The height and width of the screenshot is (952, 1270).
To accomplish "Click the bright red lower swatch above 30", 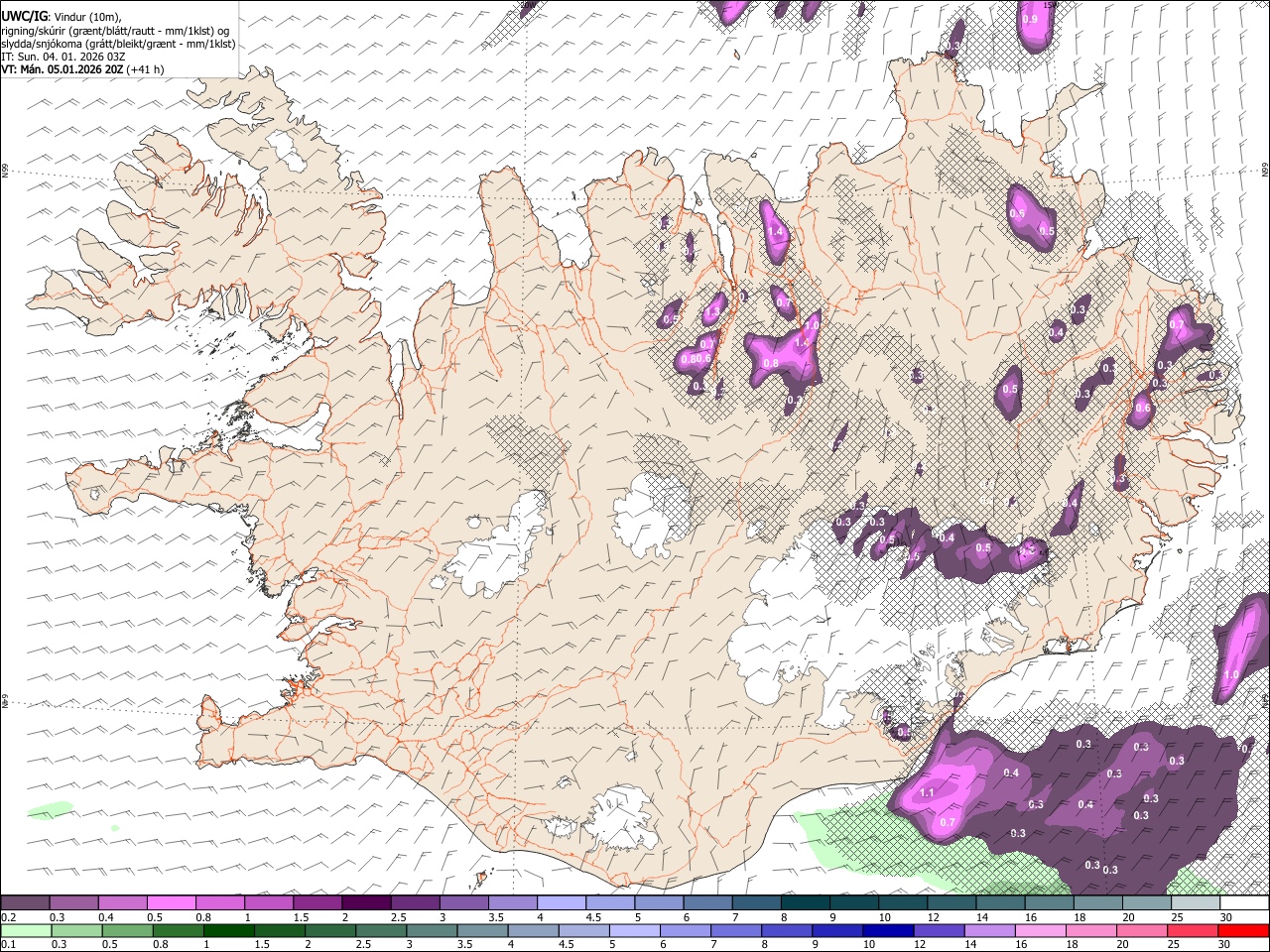I will click(x=1243, y=930).
